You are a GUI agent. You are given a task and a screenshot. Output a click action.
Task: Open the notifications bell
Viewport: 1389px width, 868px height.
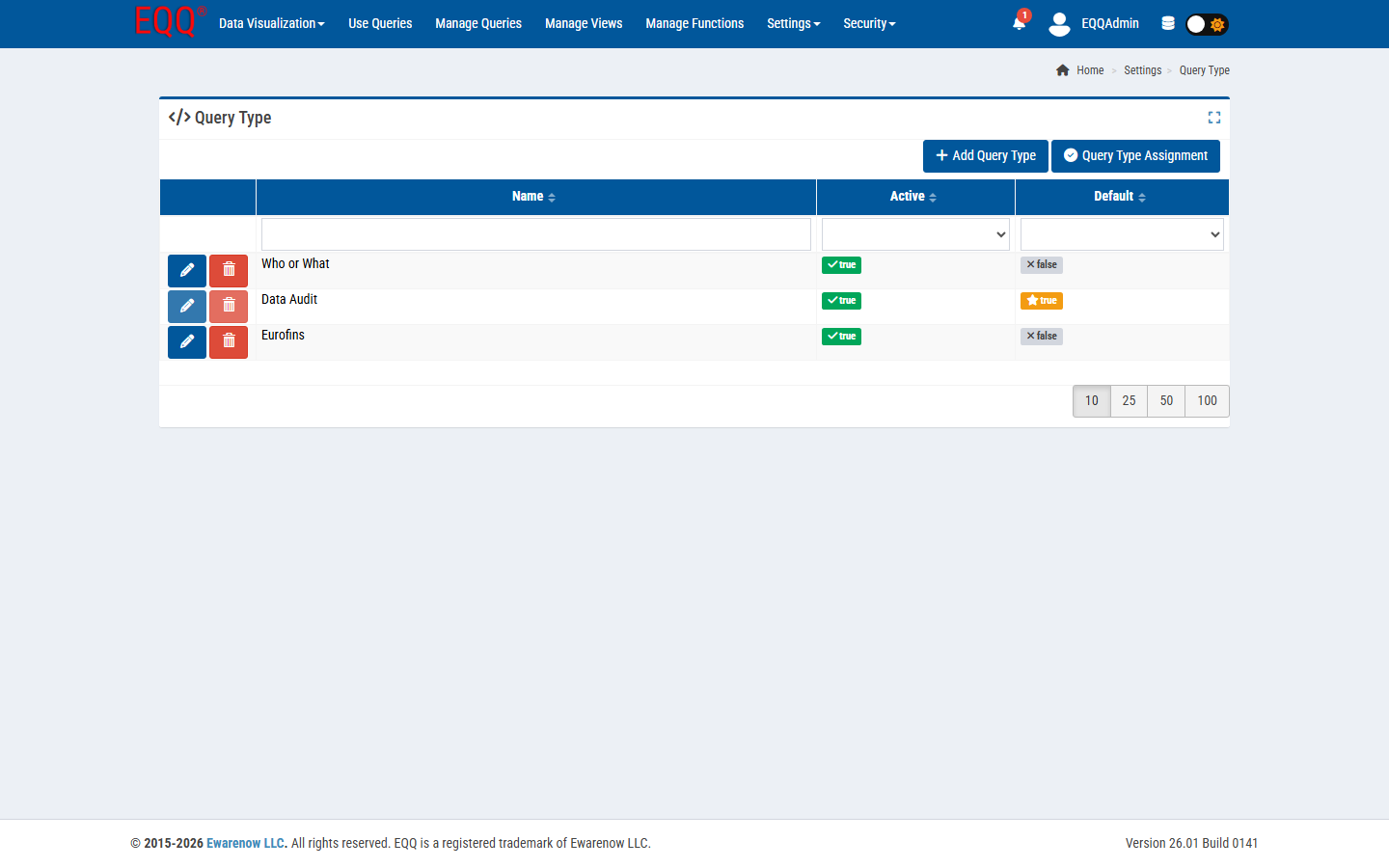coord(1019,23)
